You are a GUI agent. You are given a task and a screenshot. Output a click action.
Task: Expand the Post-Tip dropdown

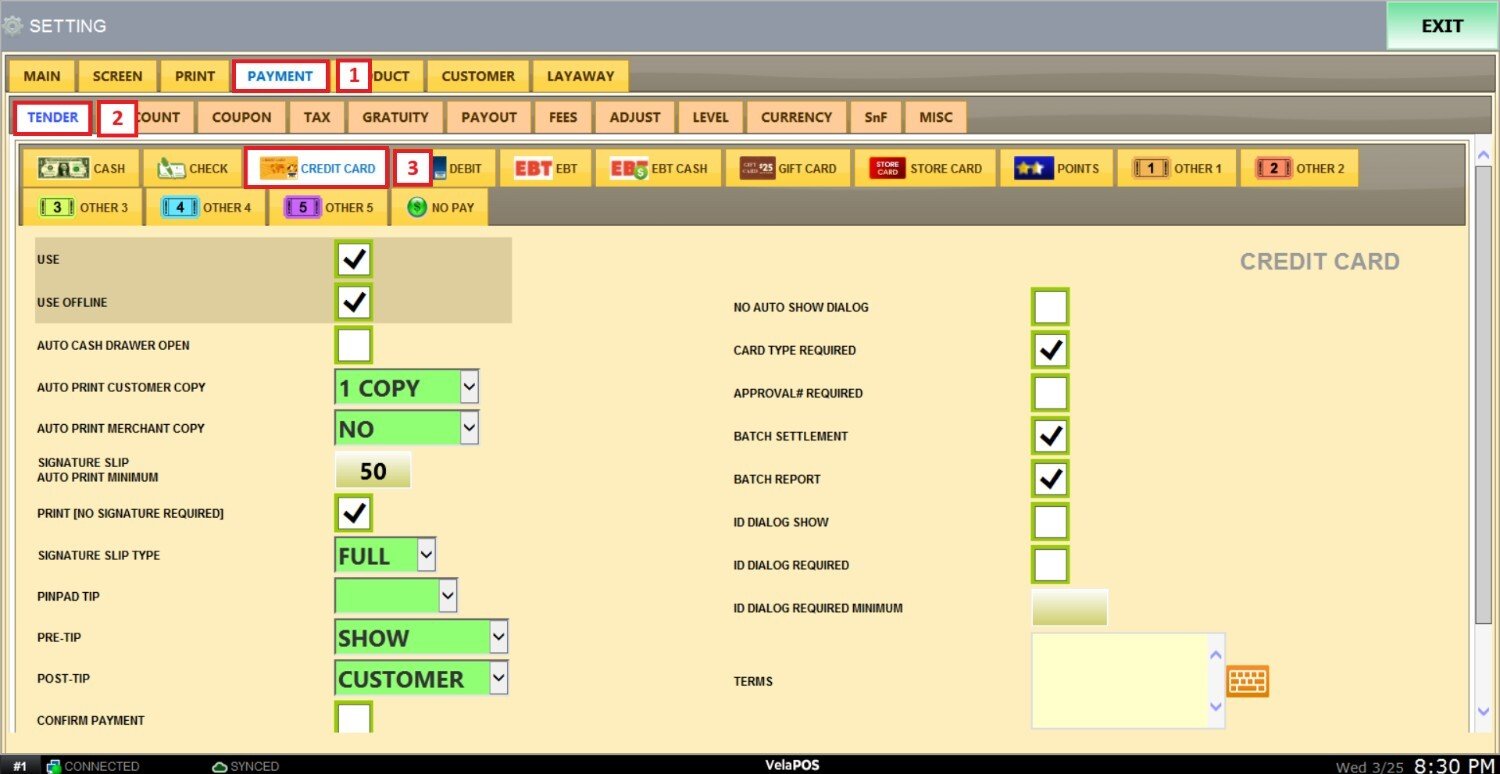(497, 679)
